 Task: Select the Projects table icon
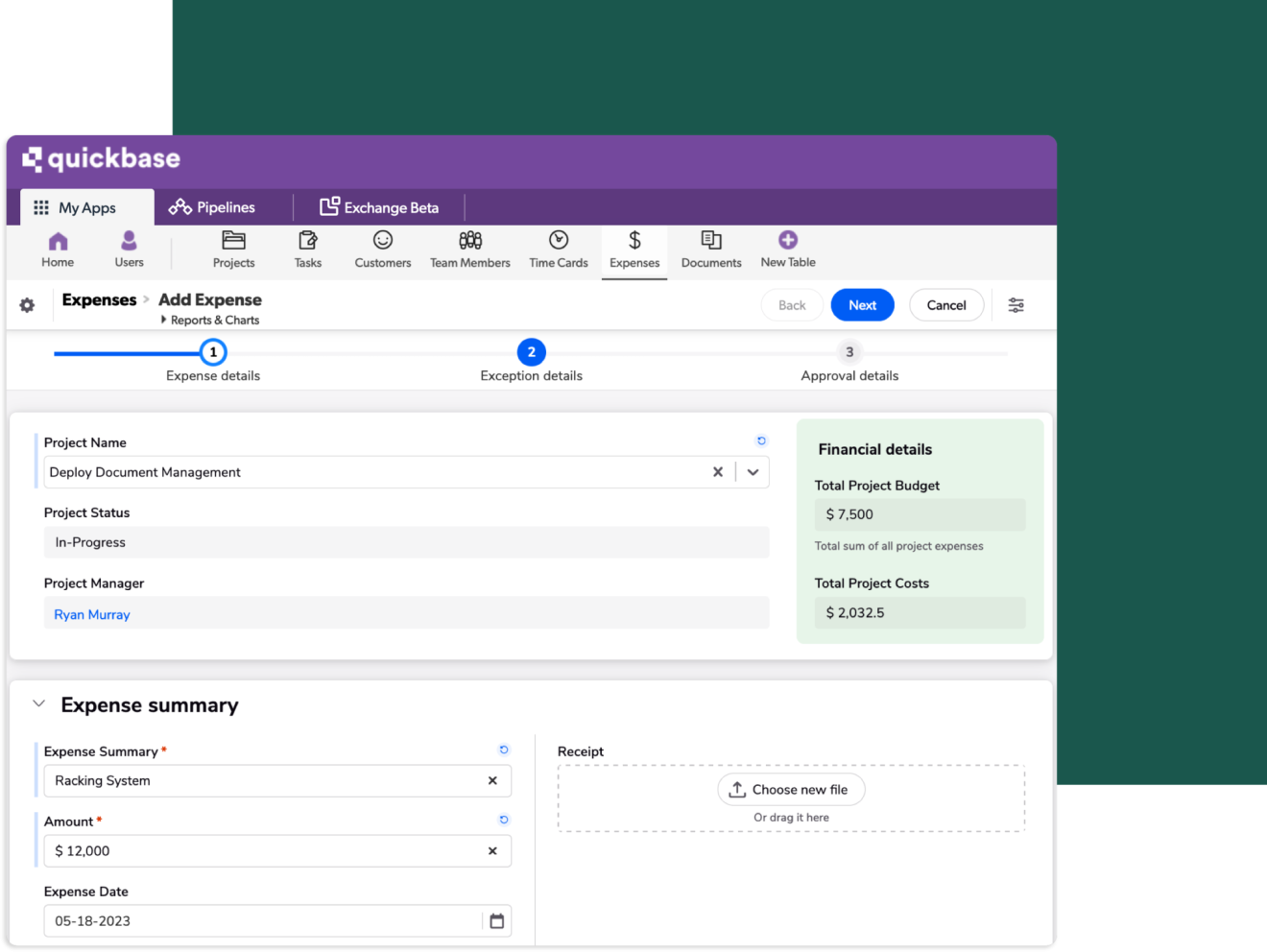(x=233, y=242)
